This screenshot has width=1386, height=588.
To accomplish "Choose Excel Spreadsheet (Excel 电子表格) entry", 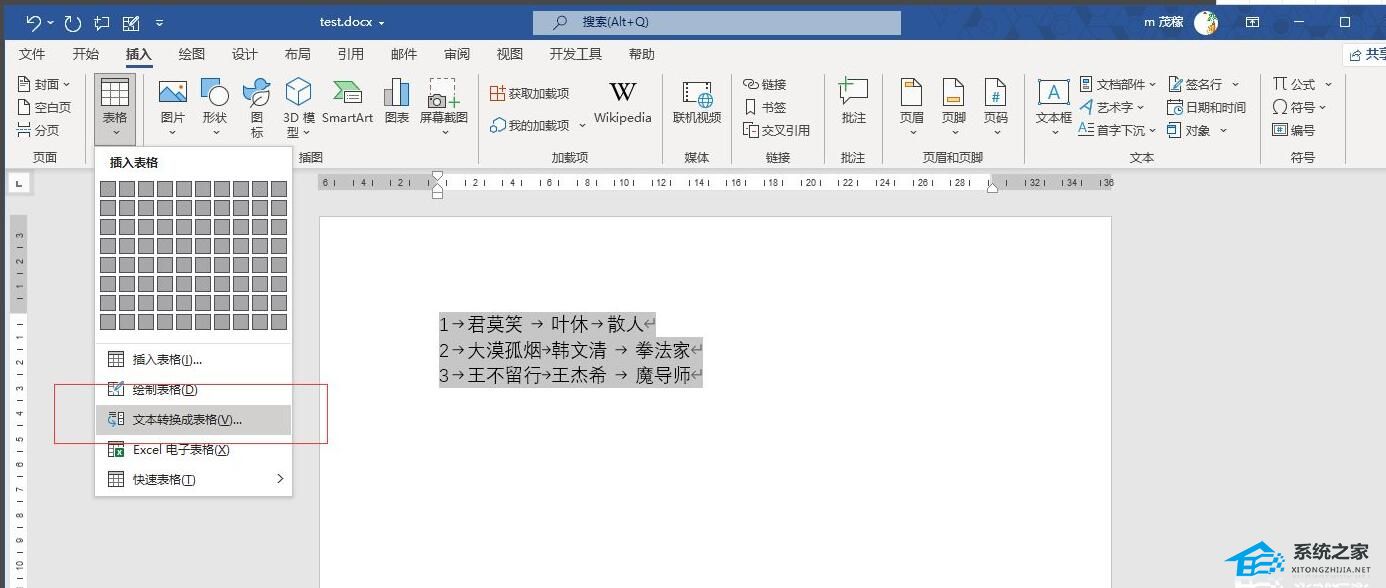I will click(193, 449).
